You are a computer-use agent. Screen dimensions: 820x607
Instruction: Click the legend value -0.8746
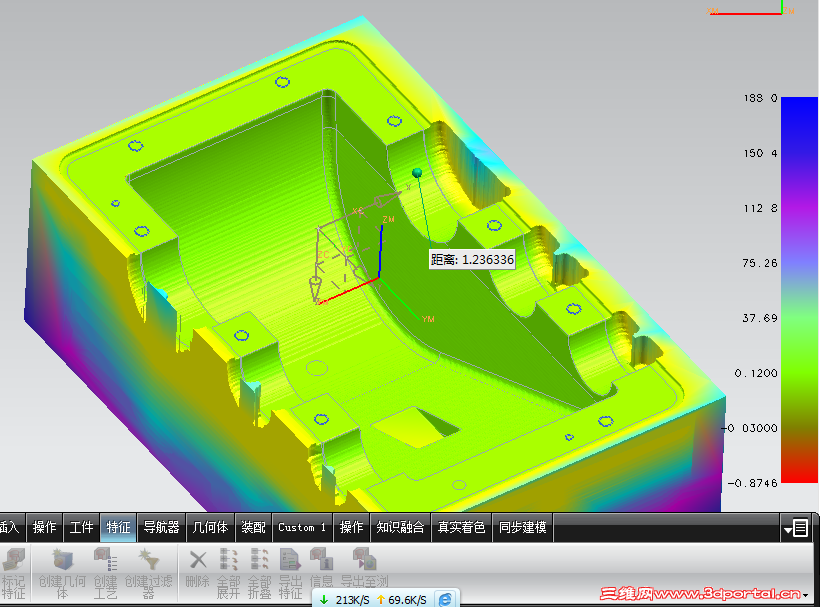[x=753, y=483]
